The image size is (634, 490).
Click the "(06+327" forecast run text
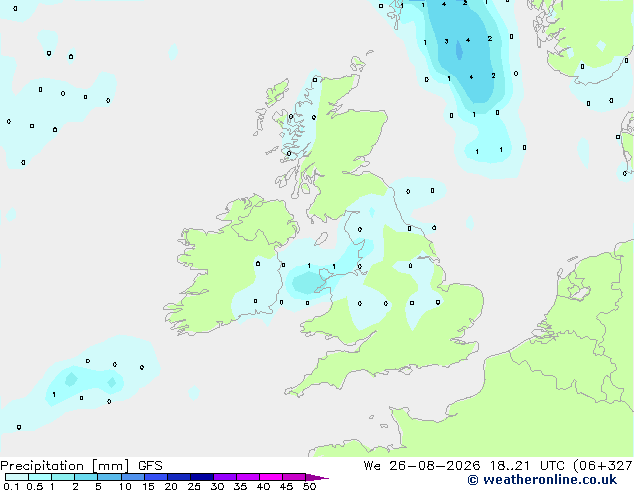pos(603,466)
